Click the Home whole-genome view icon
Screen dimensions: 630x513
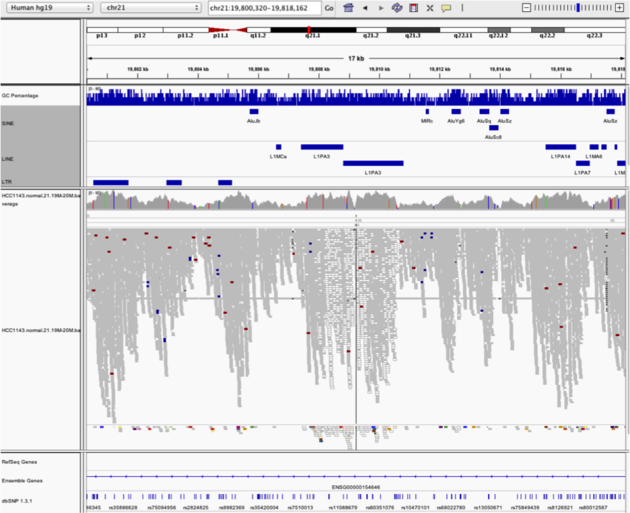[x=348, y=7]
